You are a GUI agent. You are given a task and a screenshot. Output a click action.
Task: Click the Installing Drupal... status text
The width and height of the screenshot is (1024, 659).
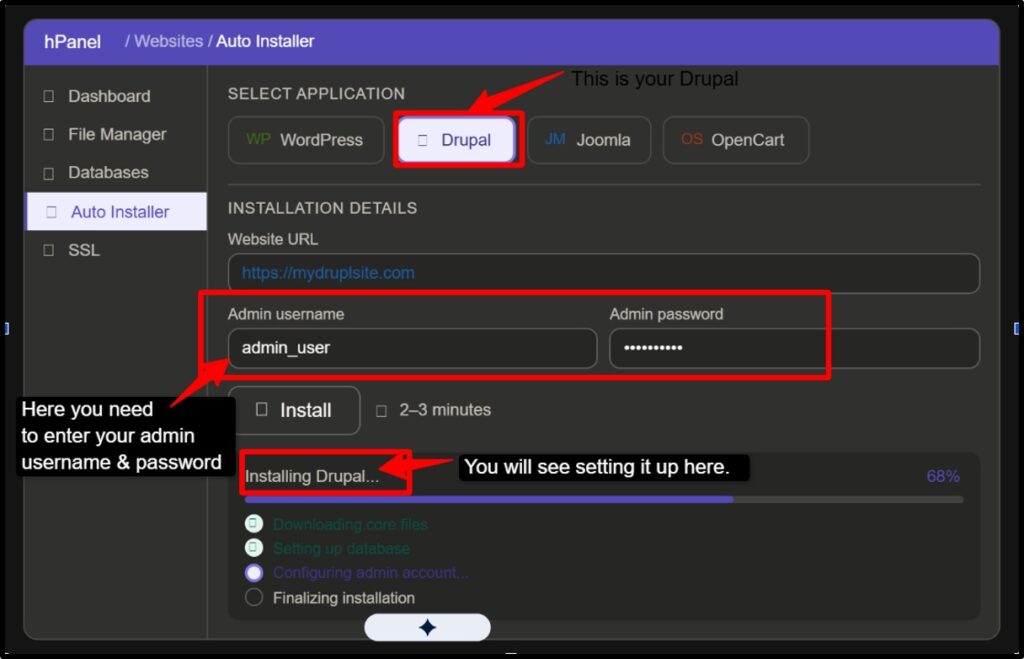pos(312,476)
